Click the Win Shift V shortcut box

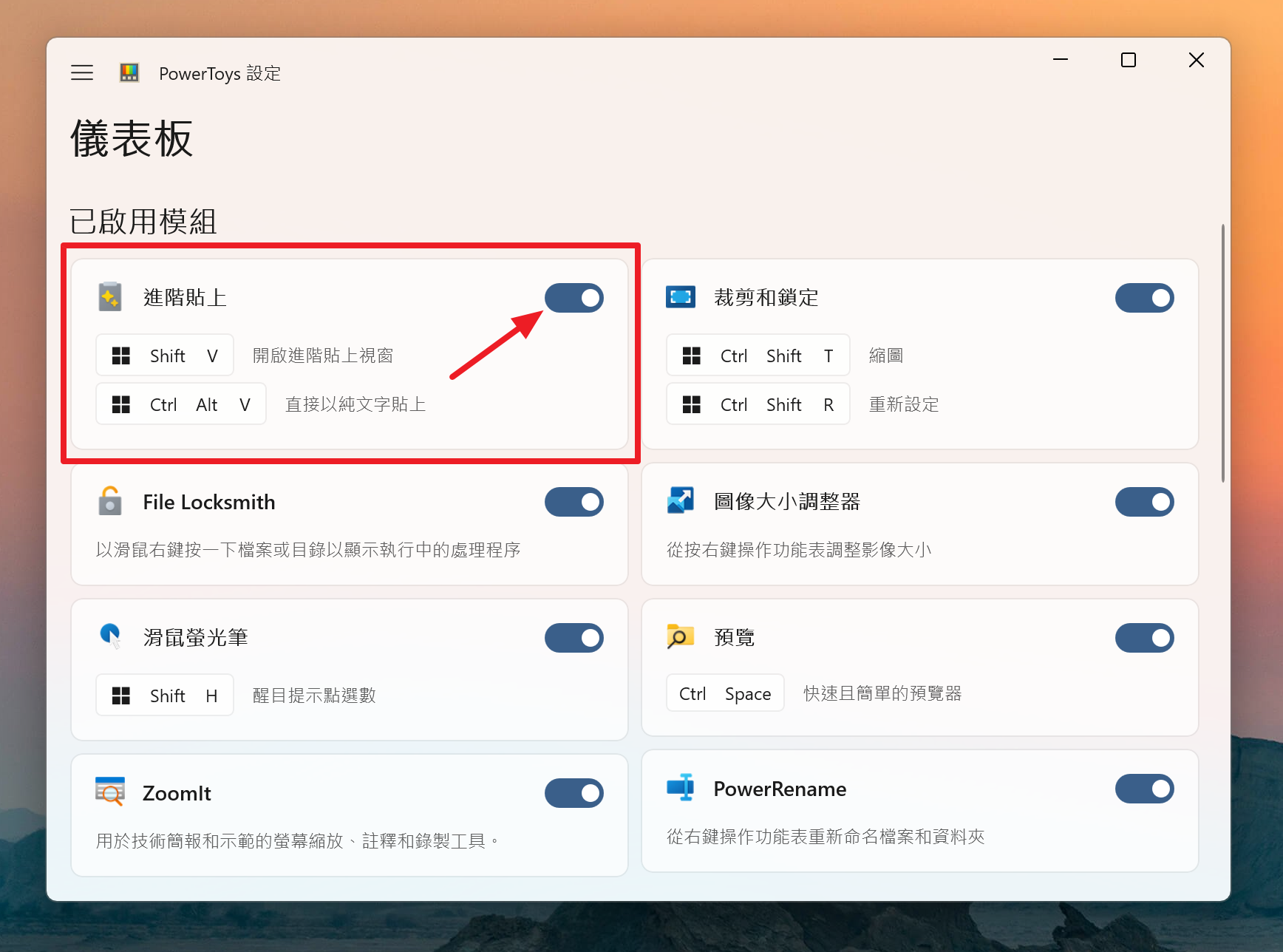click(165, 356)
